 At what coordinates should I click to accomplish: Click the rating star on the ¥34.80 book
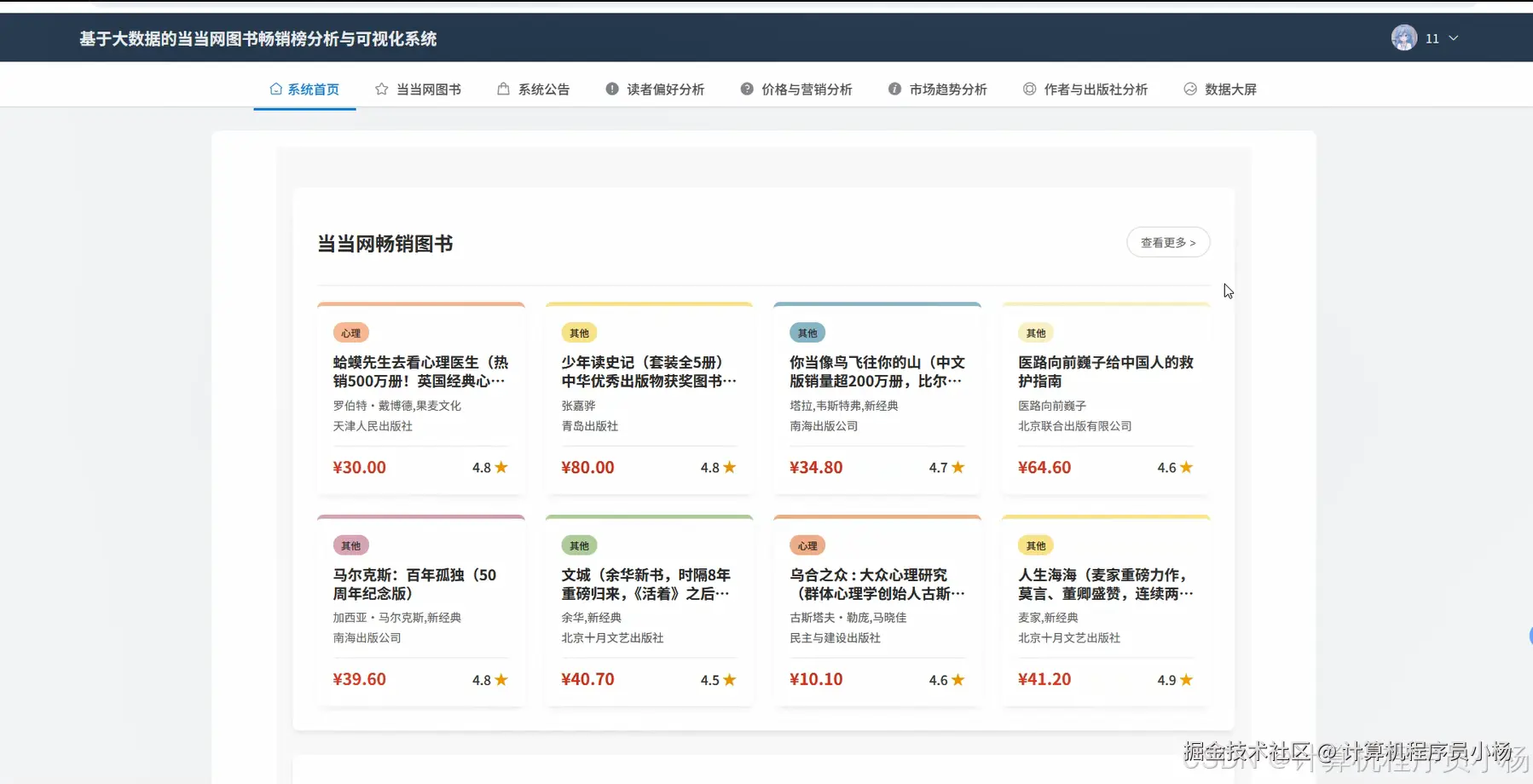click(958, 467)
